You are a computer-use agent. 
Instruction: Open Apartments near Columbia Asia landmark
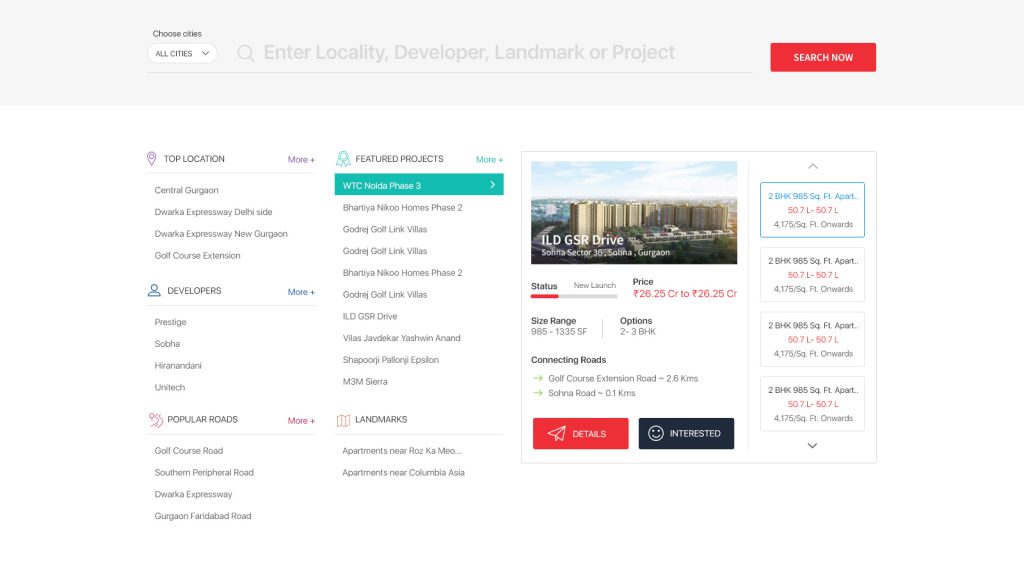[x=404, y=472]
